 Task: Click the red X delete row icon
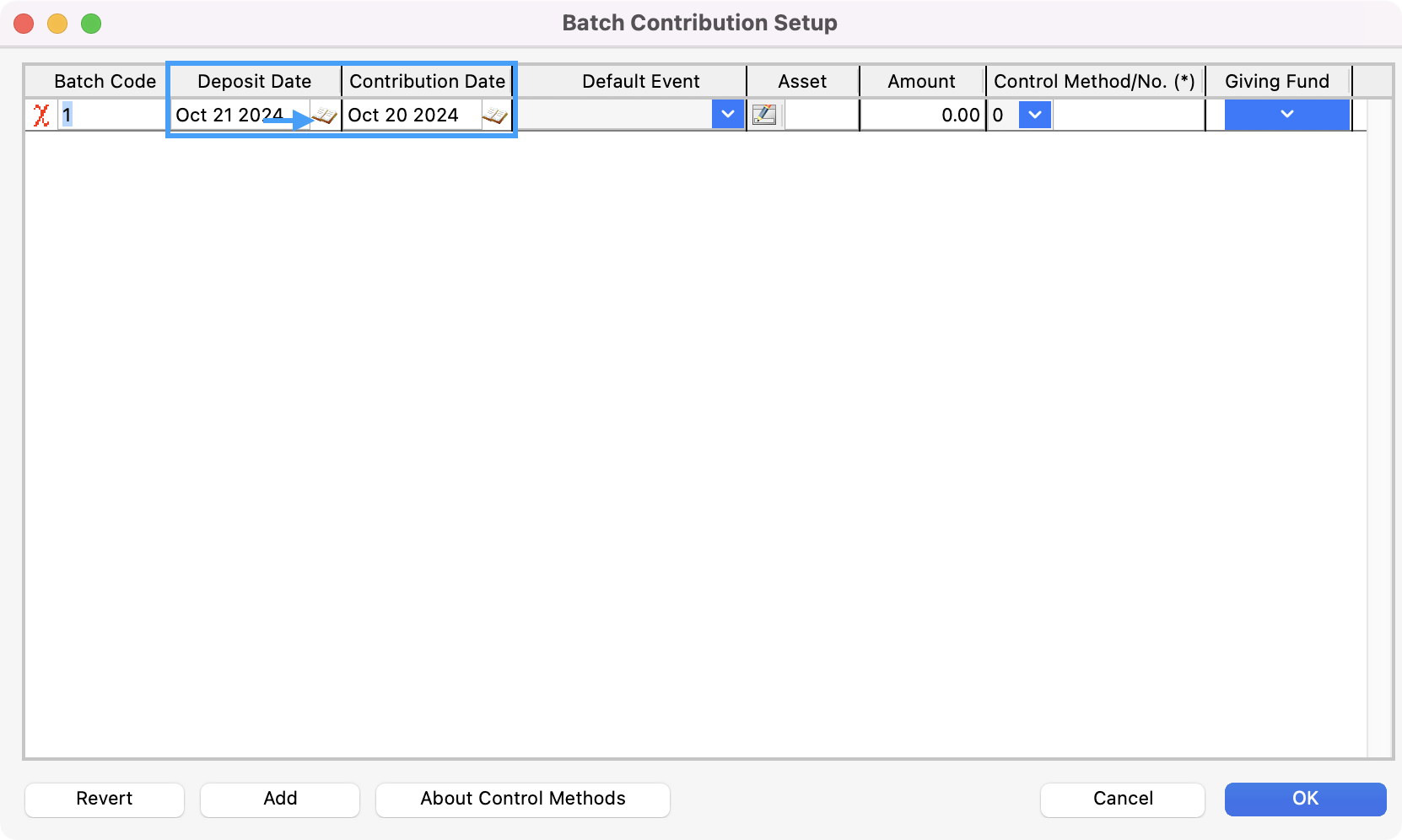(x=40, y=115)
